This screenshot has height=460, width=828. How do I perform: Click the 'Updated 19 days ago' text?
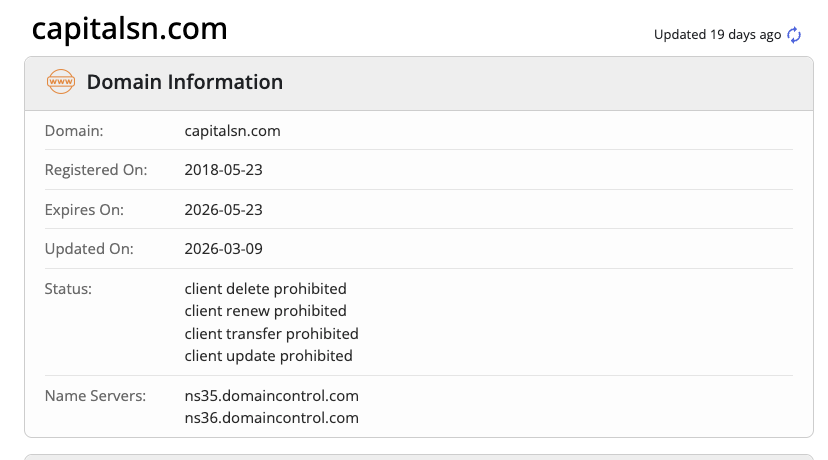[x=717, y=35]
